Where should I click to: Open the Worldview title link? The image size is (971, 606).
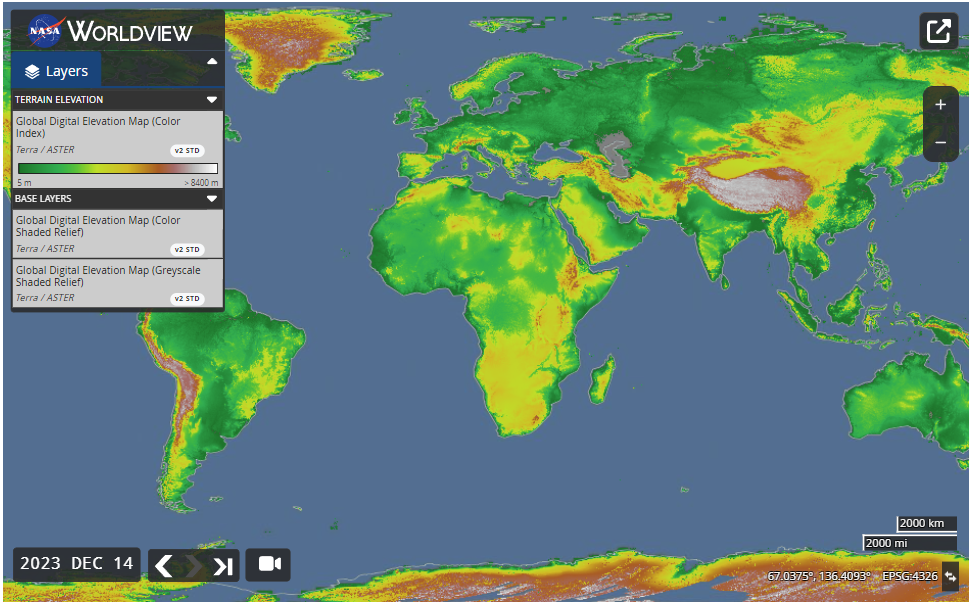(x=130, y=31)
